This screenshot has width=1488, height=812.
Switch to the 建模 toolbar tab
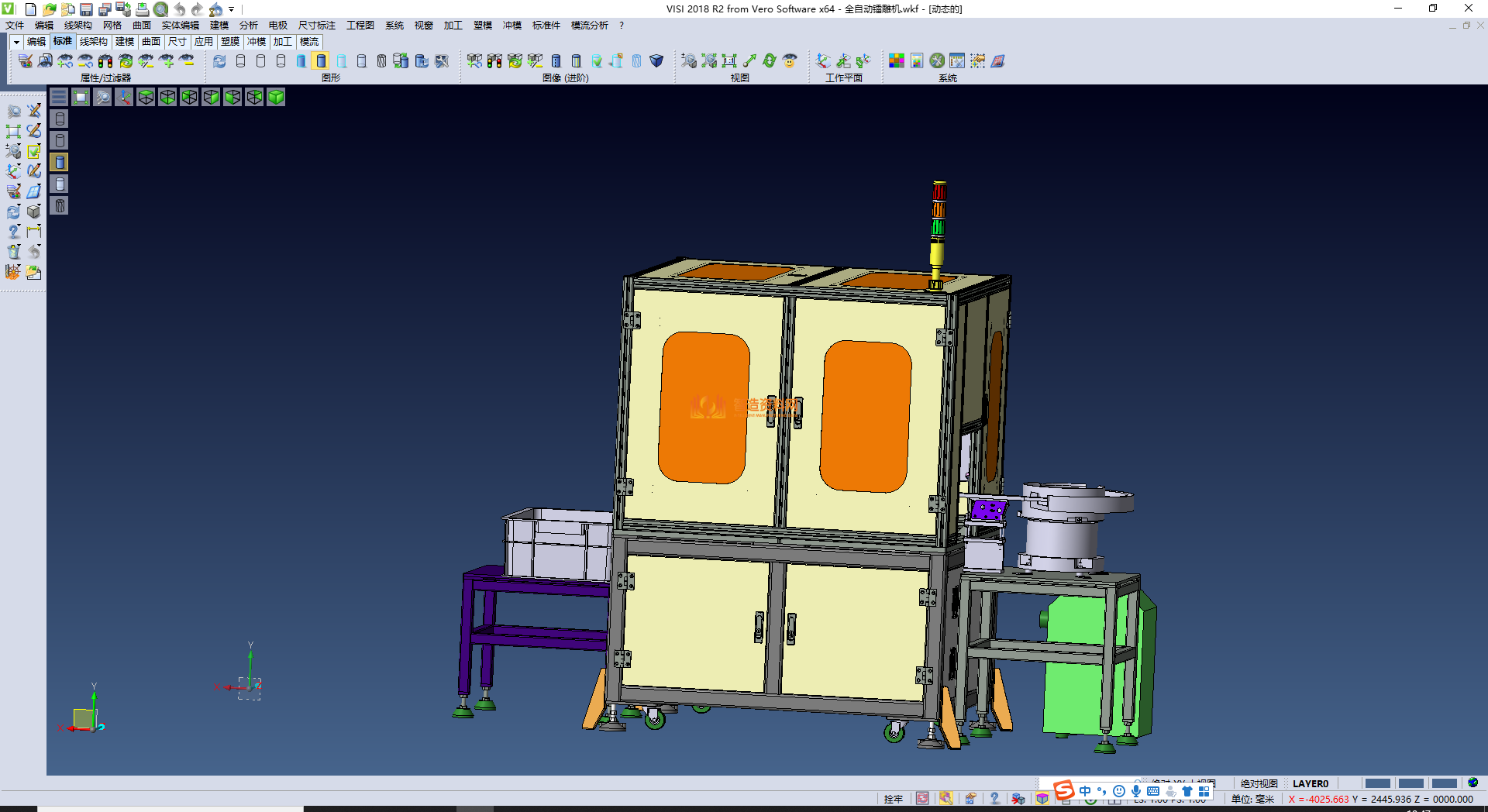click(124, 42)
